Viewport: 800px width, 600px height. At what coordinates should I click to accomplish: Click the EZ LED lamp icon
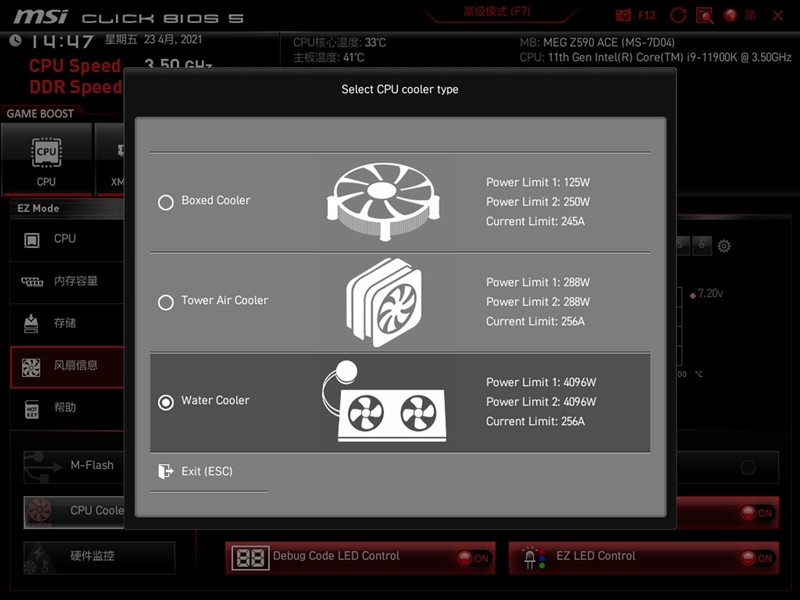pos(533,558)
